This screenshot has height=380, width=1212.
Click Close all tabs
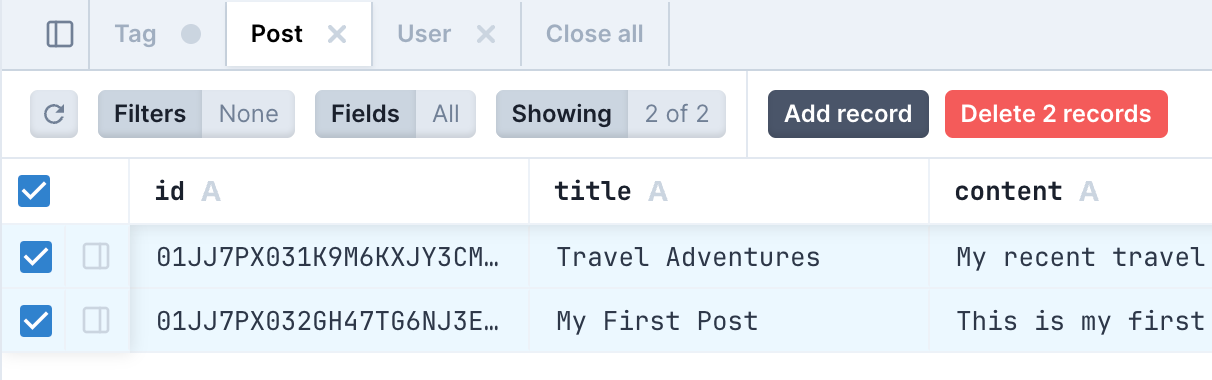pos(595,34)
